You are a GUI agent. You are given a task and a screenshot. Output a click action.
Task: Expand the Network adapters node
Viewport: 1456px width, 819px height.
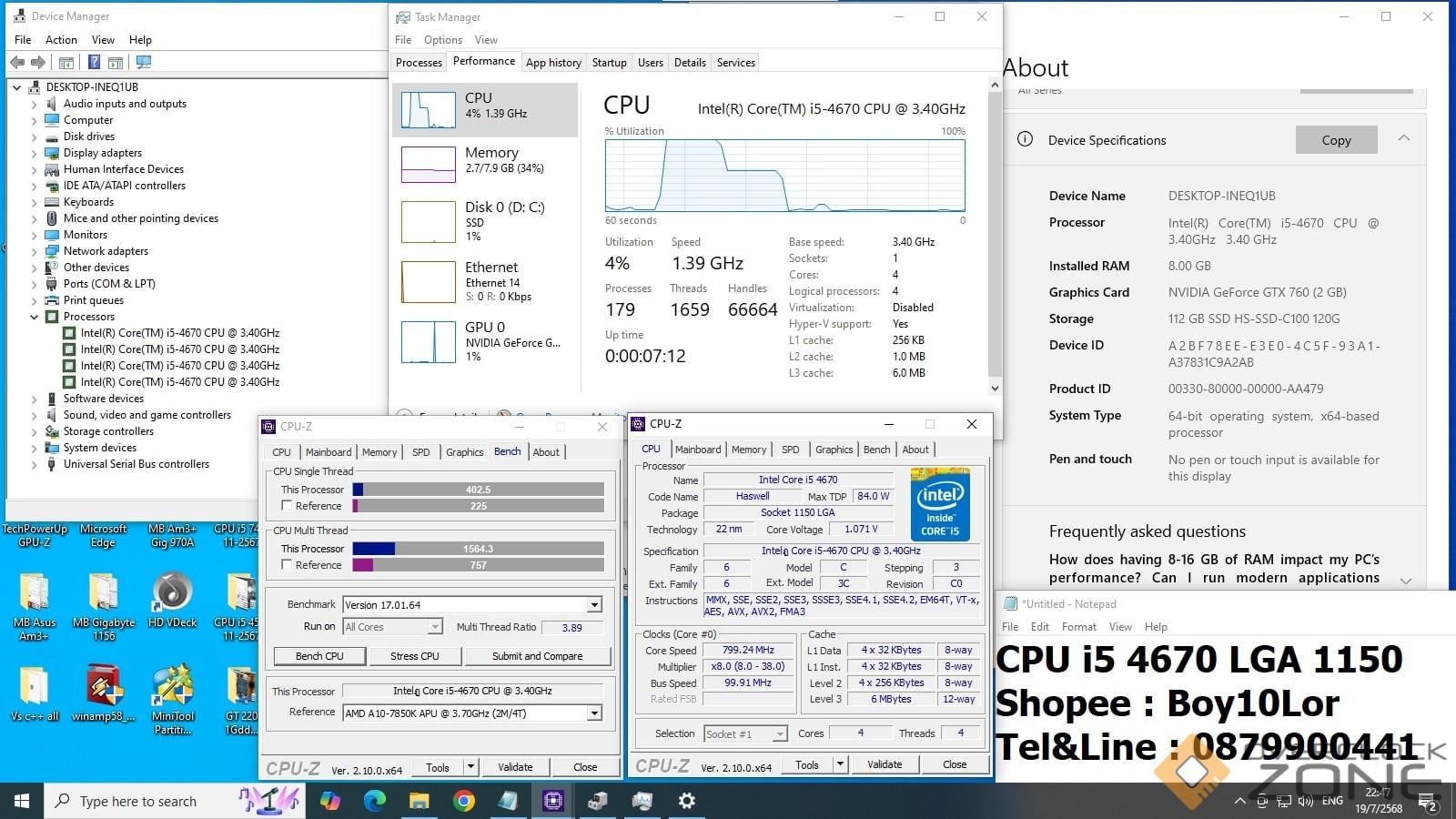tap(35, 251)
